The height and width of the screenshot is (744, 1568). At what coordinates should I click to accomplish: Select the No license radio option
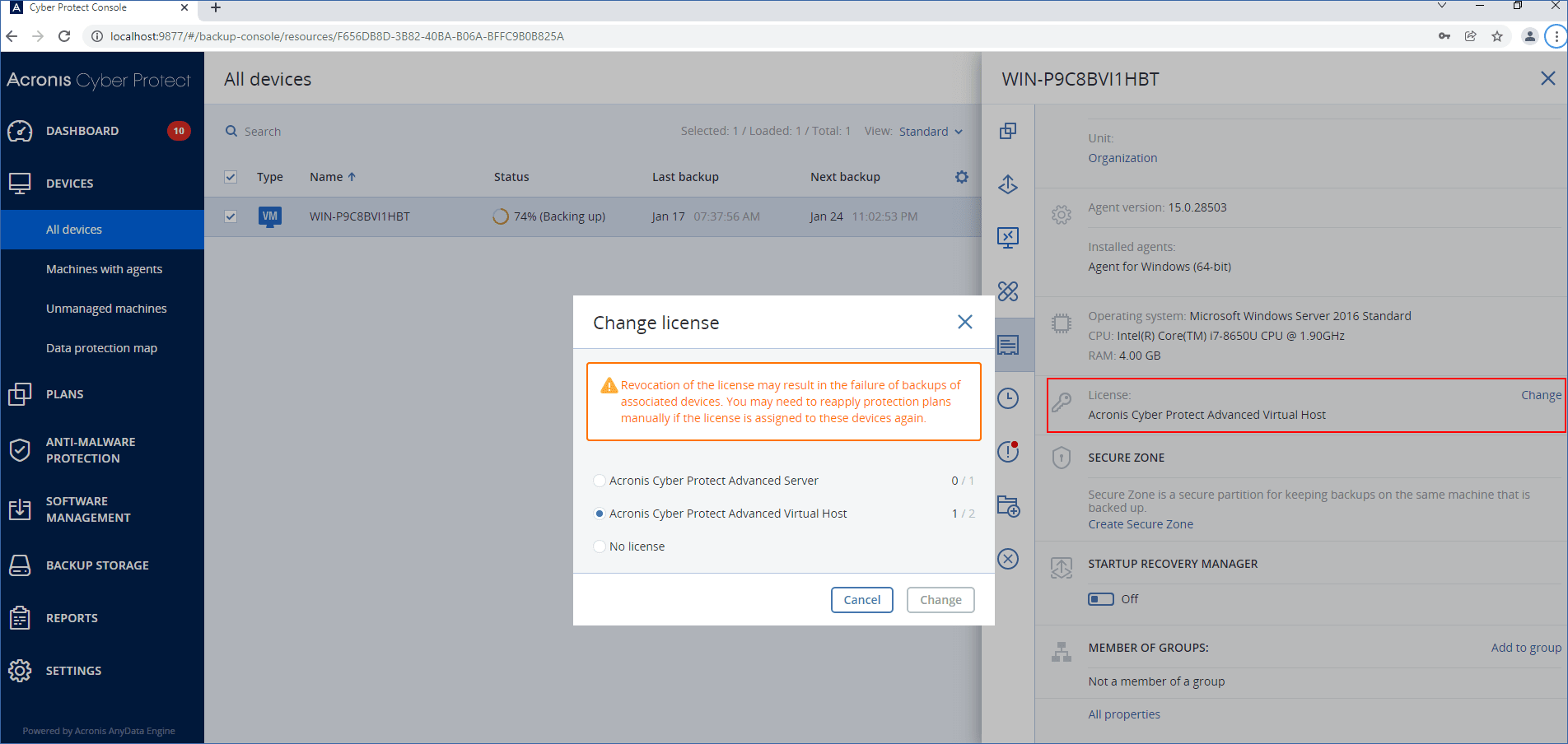600,546
